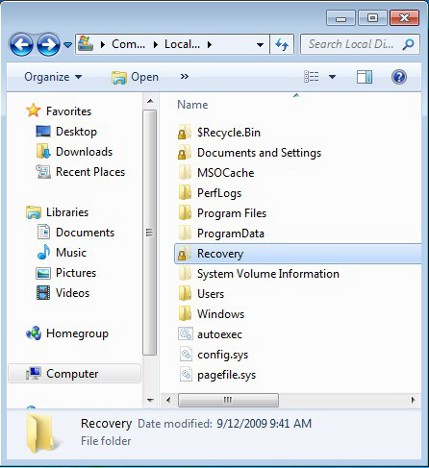Select Computer in the navigation pane
The image size is (429, 468).
[x=74, y=374]
